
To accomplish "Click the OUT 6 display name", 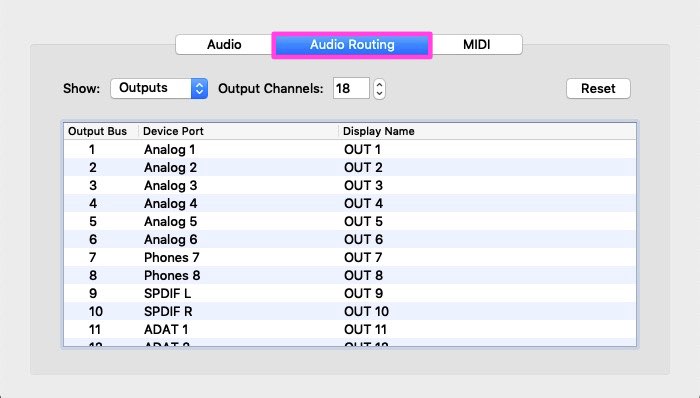I will tap(363, 240).
